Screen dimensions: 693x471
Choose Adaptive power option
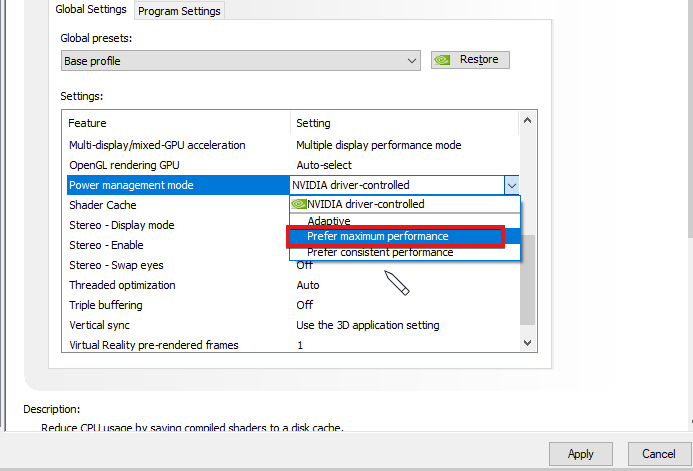(x=405, y=220)
